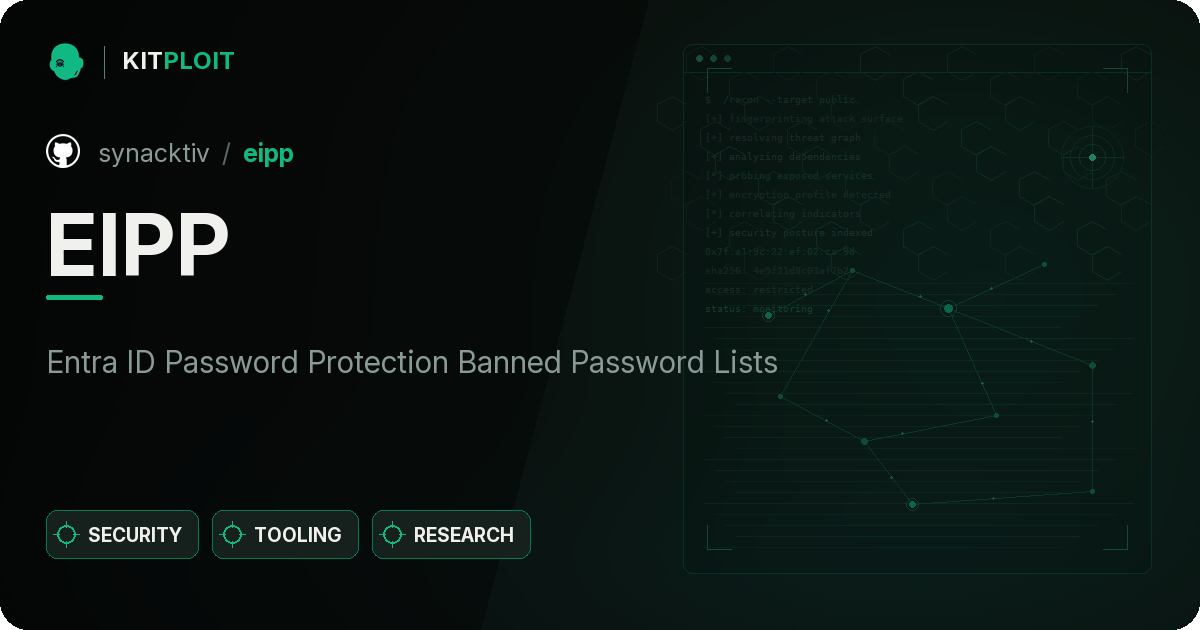This screenshot has height=630, width=1200.
Task: Open the synacktiv owner link
Action: [154, 153]
